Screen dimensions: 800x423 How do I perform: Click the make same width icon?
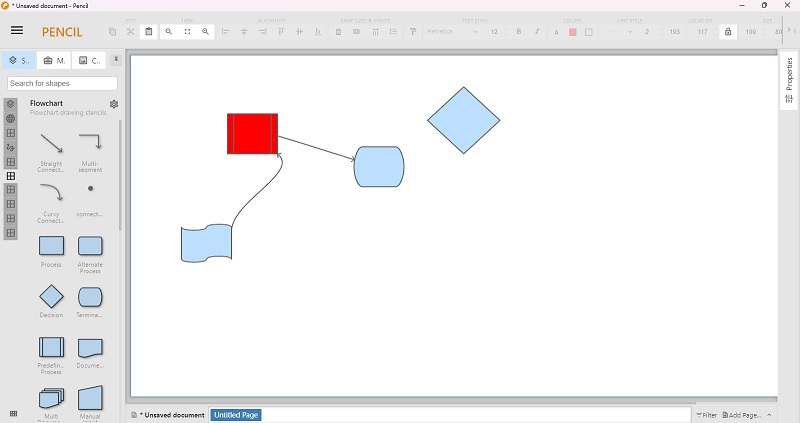tap(338, 32)
